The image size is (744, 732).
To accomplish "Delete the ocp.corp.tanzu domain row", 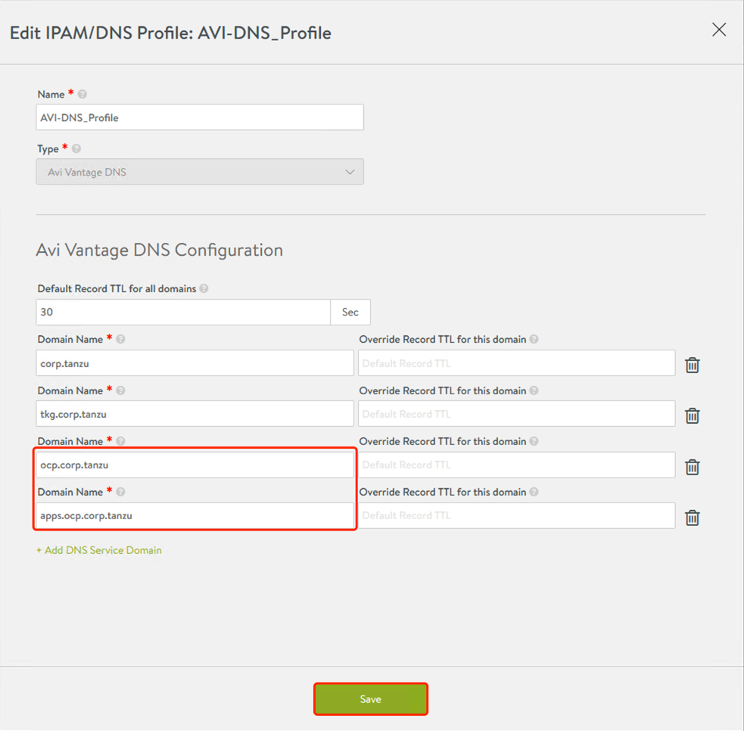I will pyautogui.click(x=692, y=467).
